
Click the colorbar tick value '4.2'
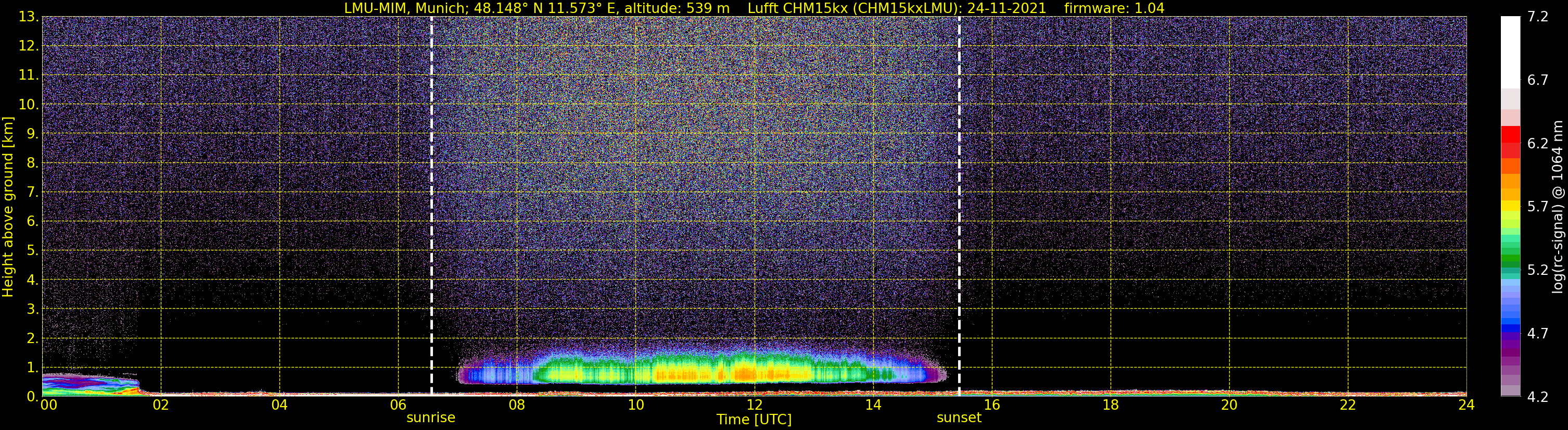click(x=1538, y=397)
